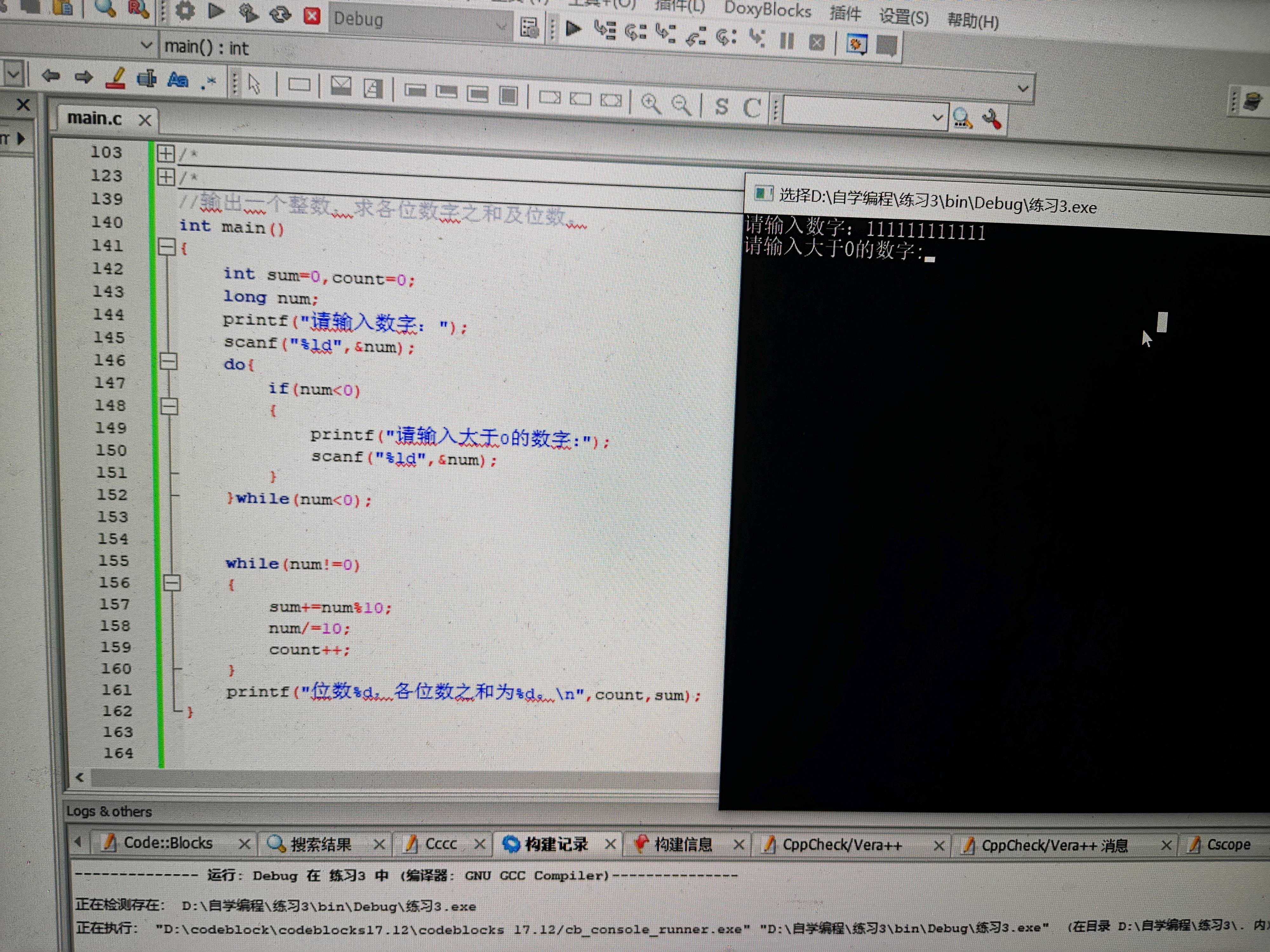Collapse the do loop fold at line 146

(x=168, y=361)
